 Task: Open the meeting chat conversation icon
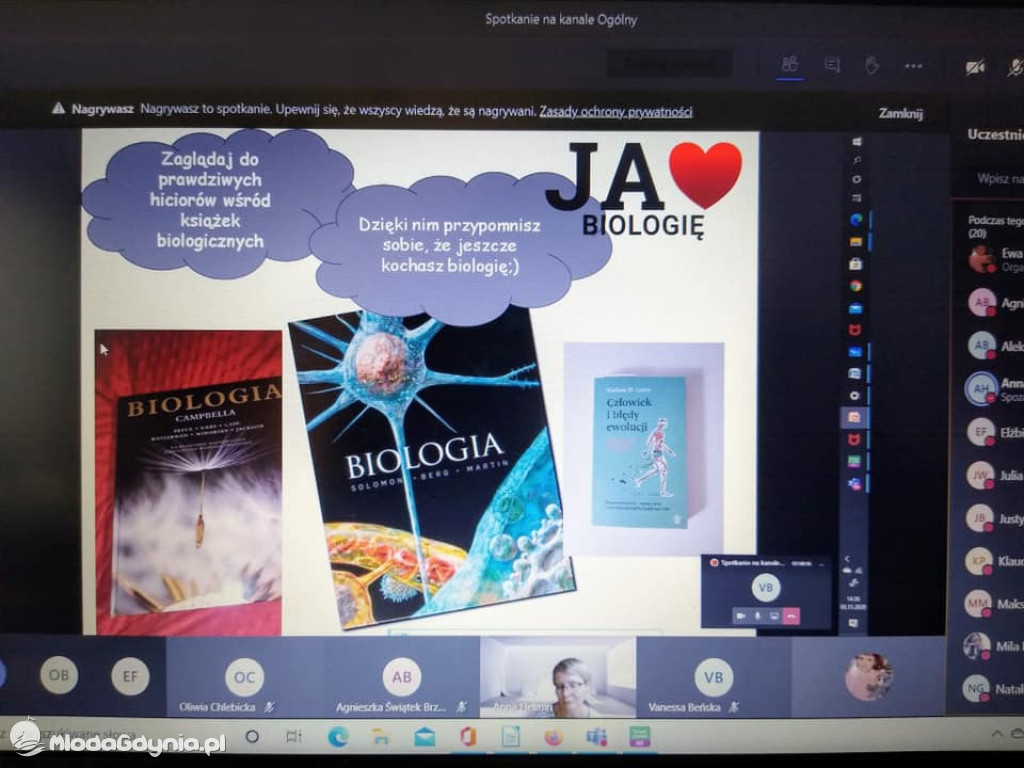click(x=831, y=64)
